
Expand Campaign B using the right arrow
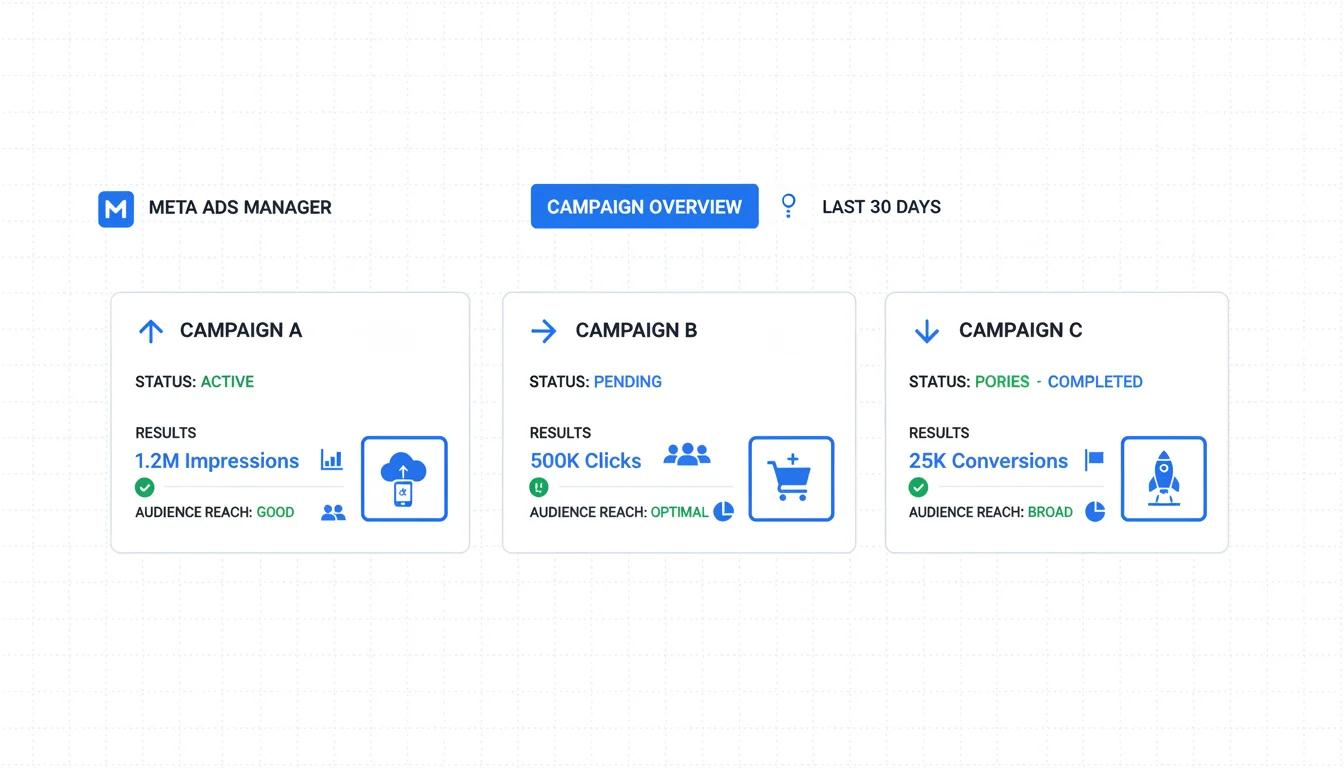(x=544, y=331)
